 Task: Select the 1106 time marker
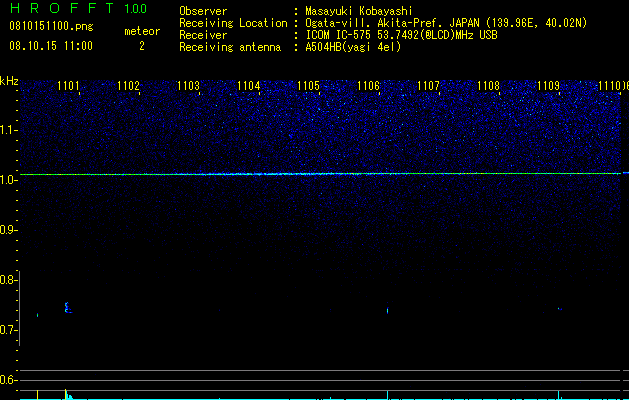(368, 86)
